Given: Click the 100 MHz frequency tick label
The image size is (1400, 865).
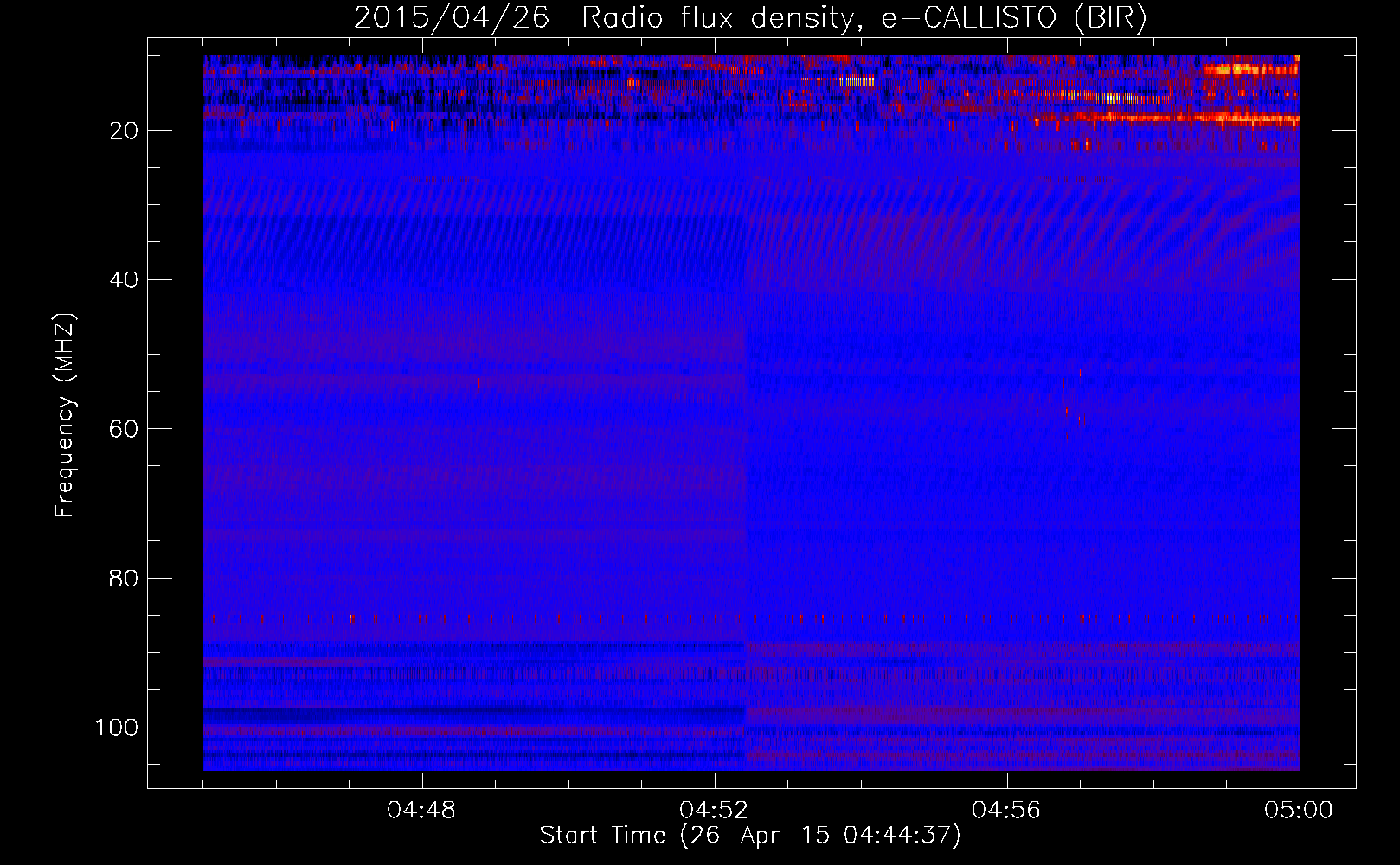Looking at the screenshot, I should (x=117, y=727).
